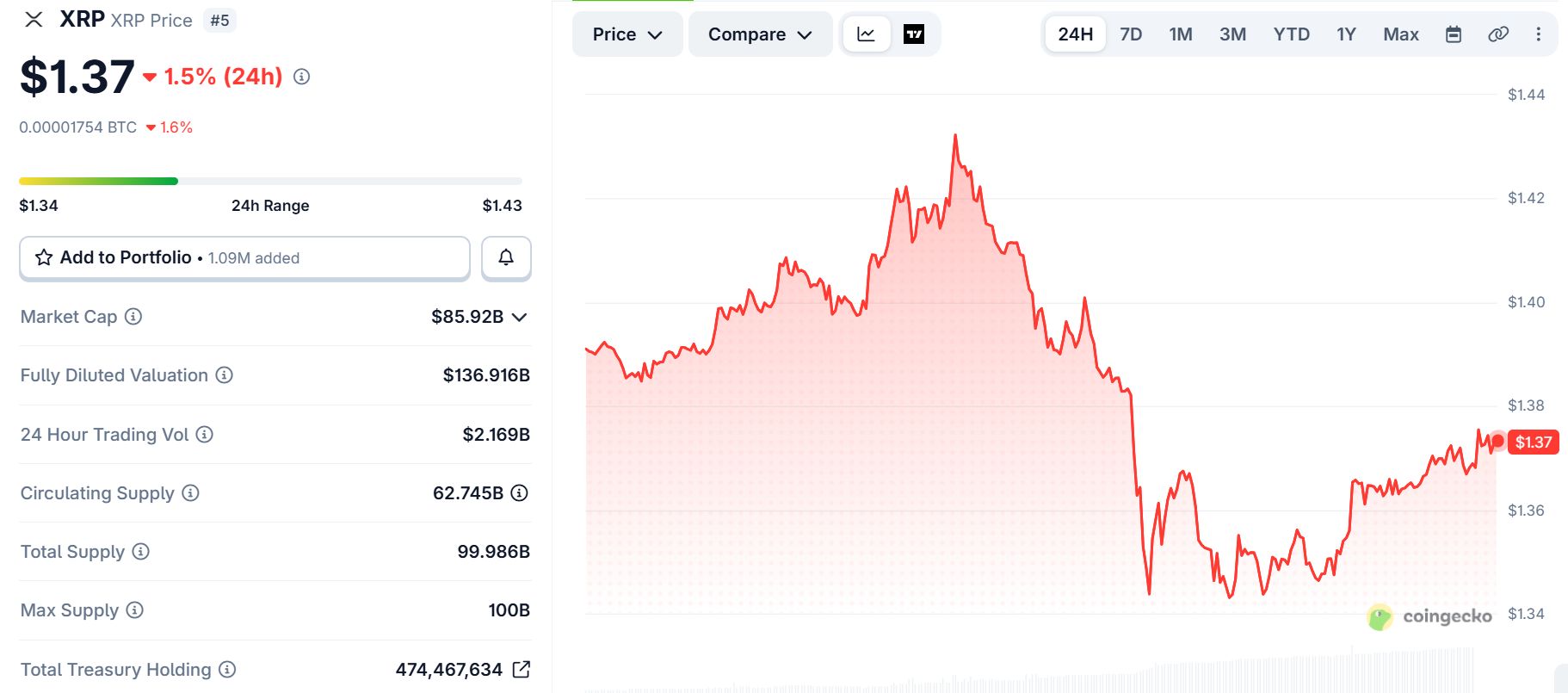Expand the Market Cap value chevron
The image size is (1568, 693).
click(x=519, y=317)
